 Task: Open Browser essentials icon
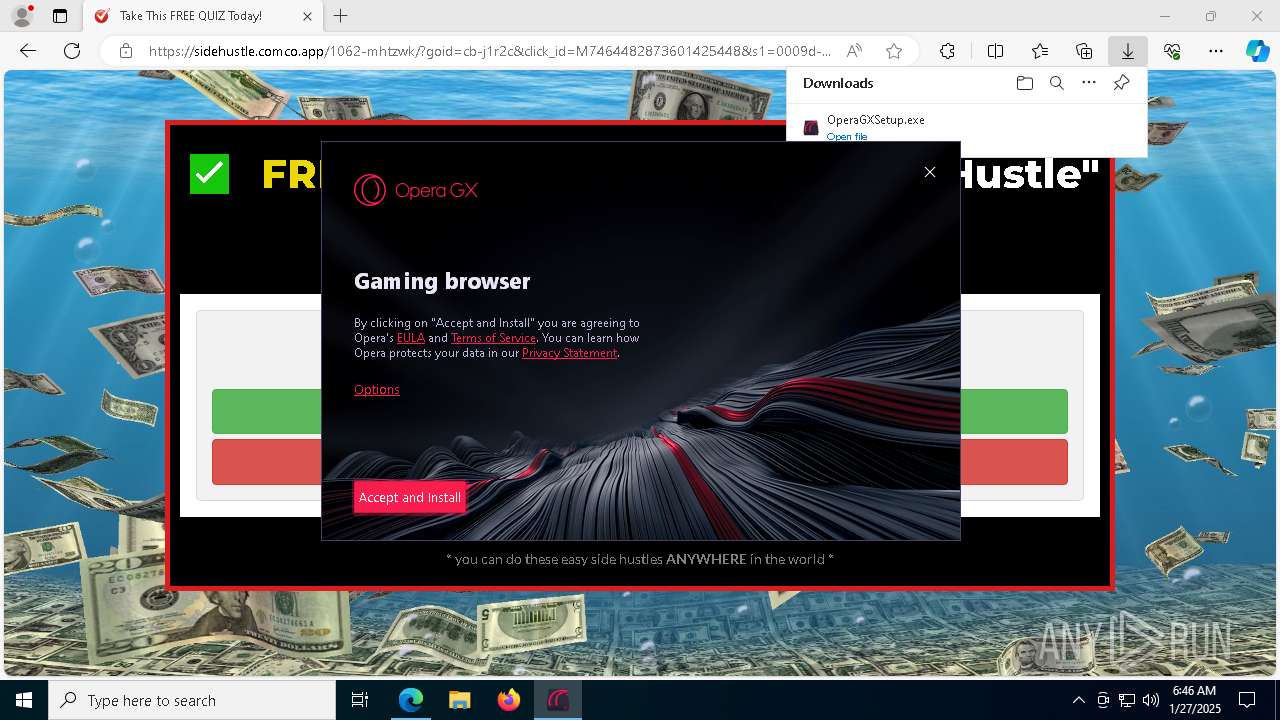1172,51
